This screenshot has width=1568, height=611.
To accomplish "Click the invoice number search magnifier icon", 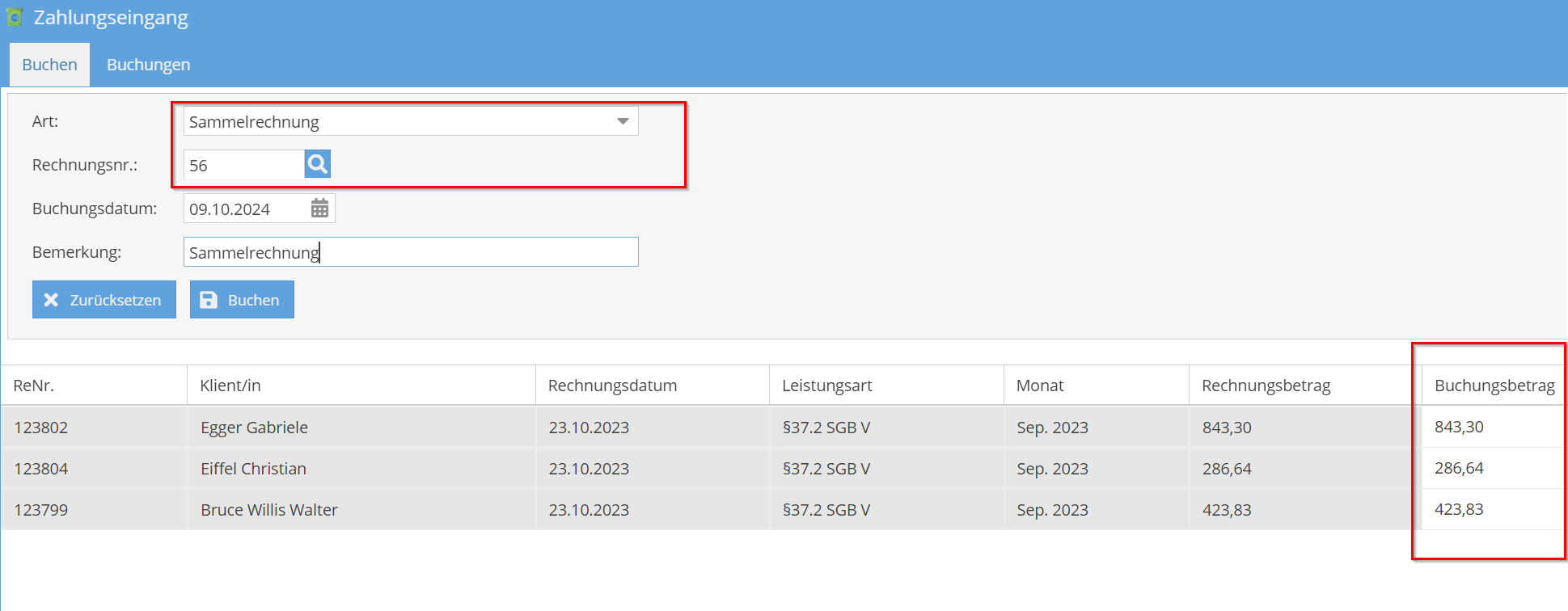I will coord(317,164).
